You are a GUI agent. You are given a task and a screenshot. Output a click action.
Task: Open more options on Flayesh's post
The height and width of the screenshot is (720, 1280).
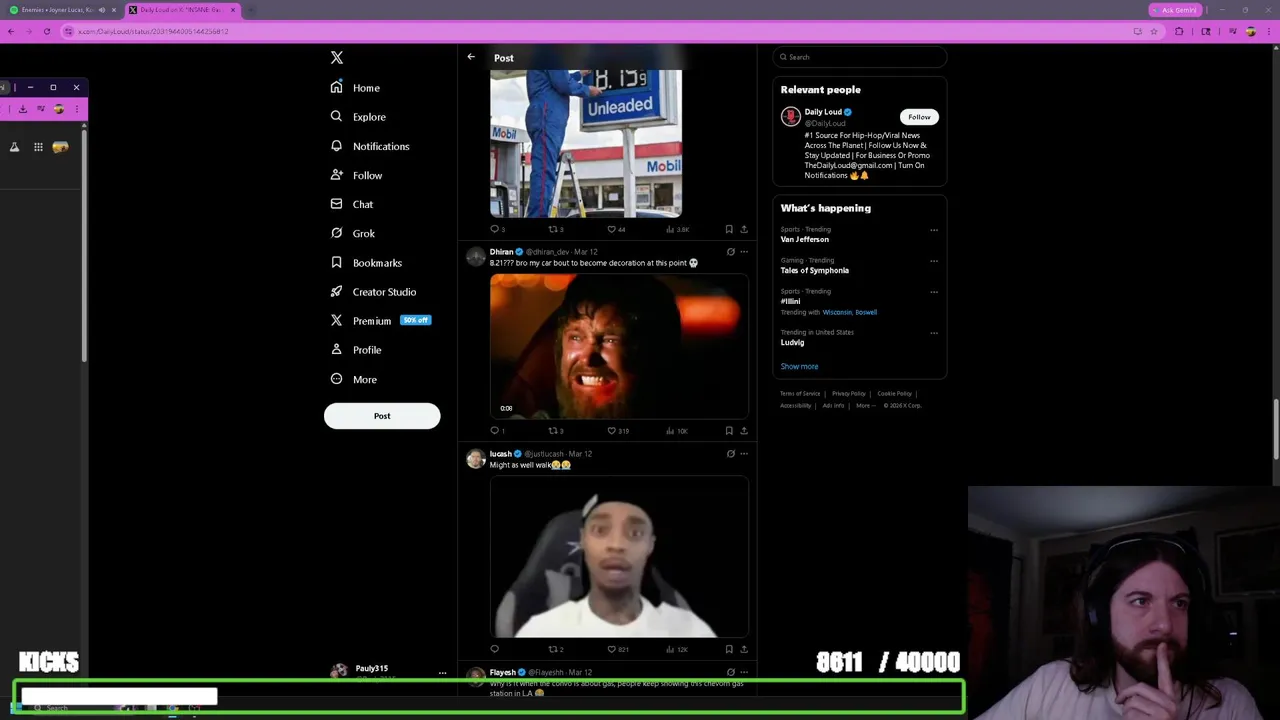(x=743, y=673)
